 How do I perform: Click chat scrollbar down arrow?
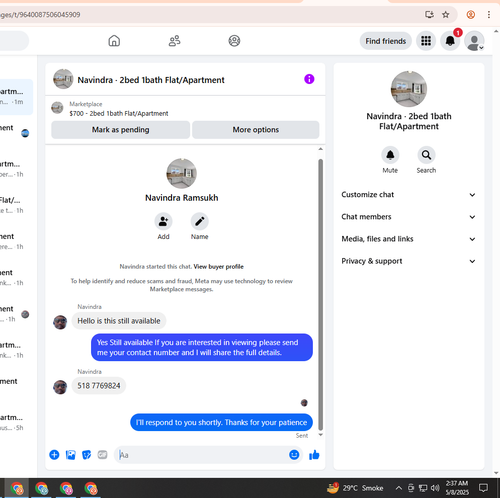(320, 434)
